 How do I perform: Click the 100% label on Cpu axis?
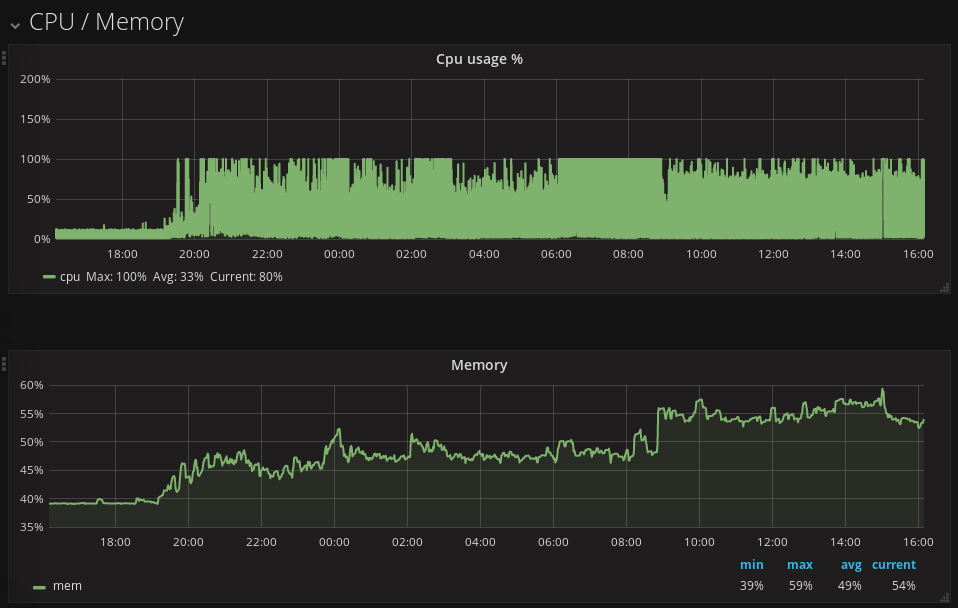click(35, 159)
